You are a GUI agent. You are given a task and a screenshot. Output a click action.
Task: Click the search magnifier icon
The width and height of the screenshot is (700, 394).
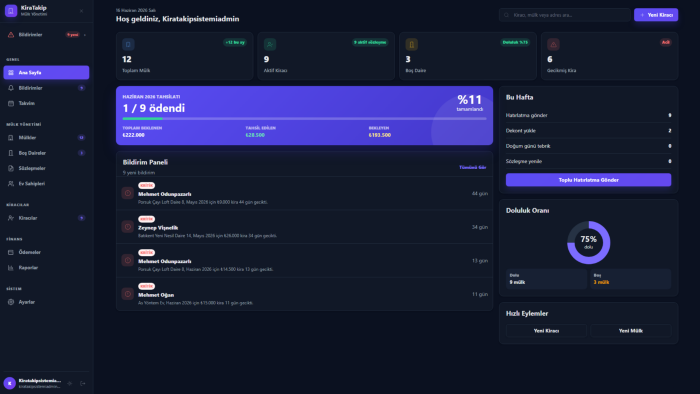(x=506, y=15)
